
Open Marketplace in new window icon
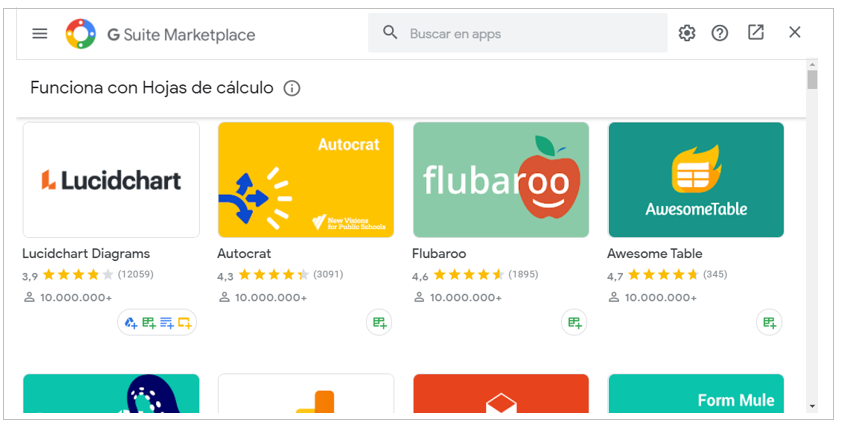[x=756, y=33]
